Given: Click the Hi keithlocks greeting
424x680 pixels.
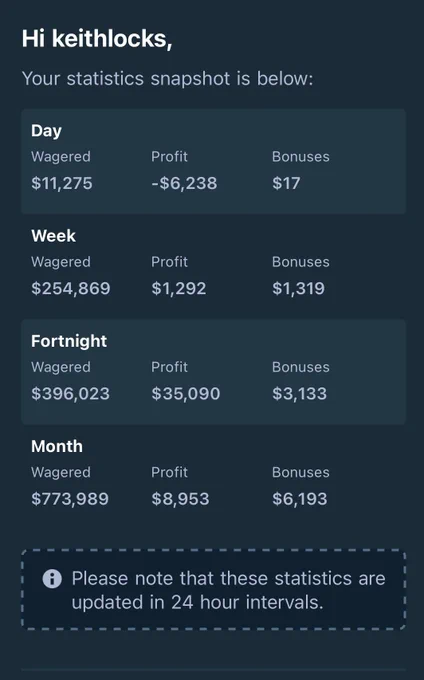Looking at the screenshot, I should tap(97, 39).
